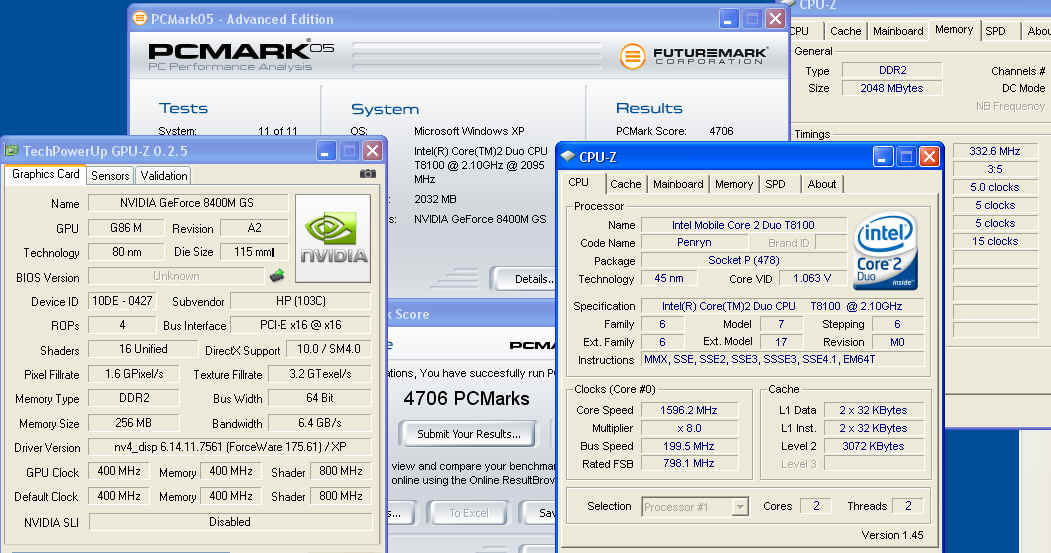
Task: Switch to the Validation tab in GPU-Z
Action: [x=164, y=176]
